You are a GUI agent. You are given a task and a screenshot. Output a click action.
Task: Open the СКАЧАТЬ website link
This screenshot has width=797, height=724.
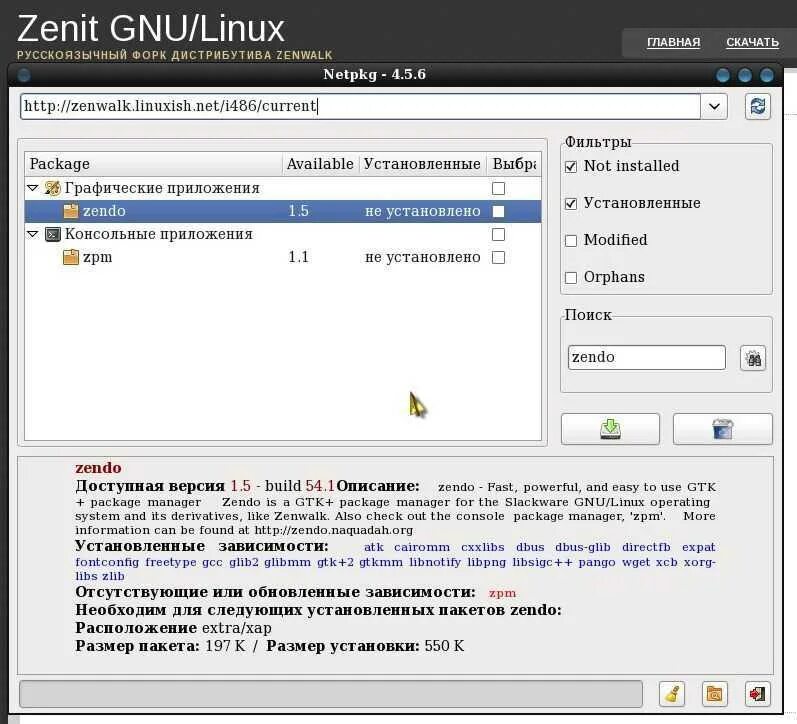752,42
